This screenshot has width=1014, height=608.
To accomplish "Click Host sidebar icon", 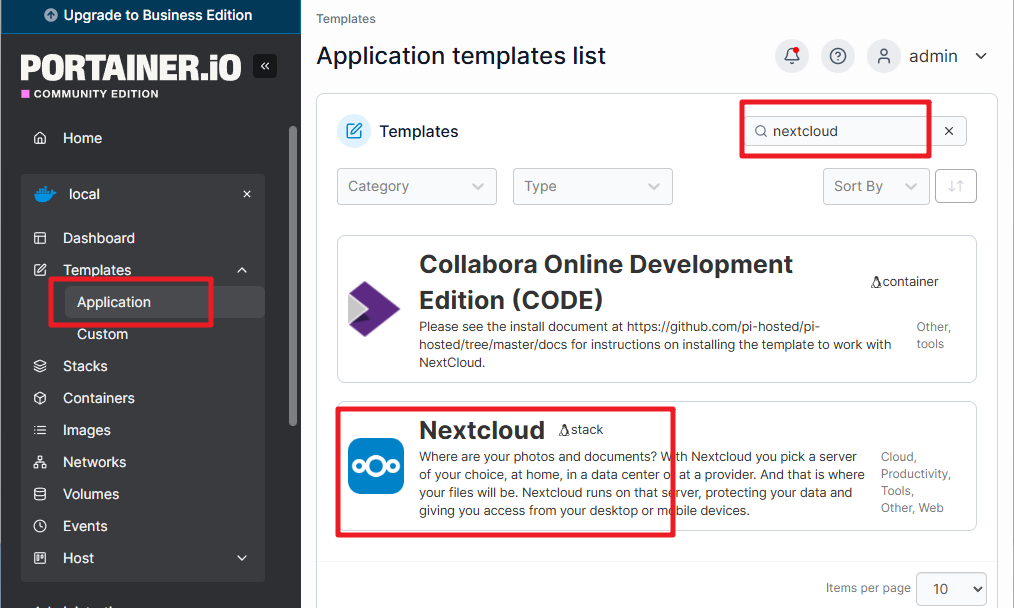I will point(40,558).
